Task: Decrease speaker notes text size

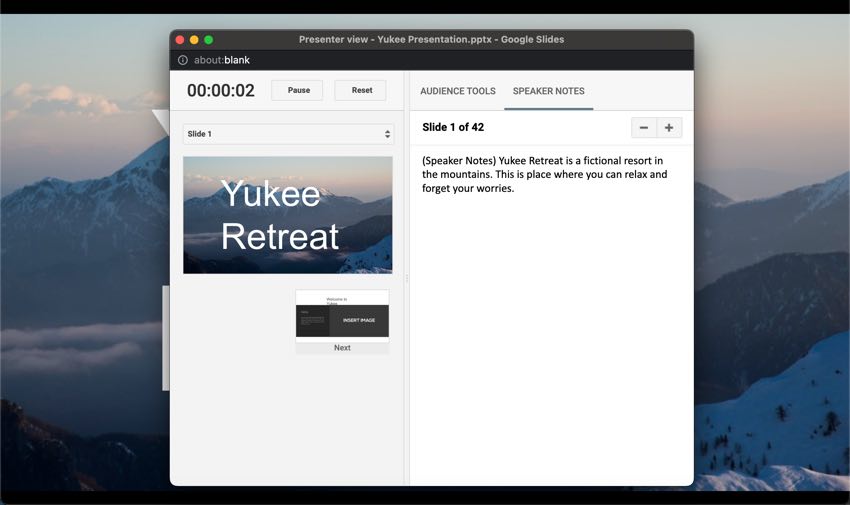Action: click(x=643, y=127)
